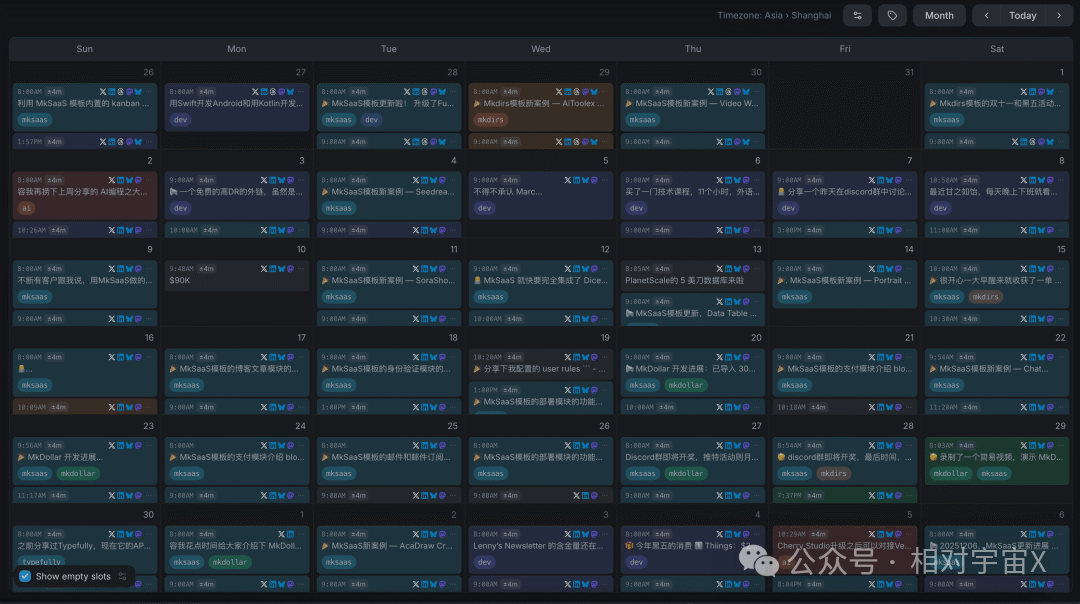Click X icon on the kanban post on 26
The width and height of the screenshot is (1080, 604).
pos(103,92)
